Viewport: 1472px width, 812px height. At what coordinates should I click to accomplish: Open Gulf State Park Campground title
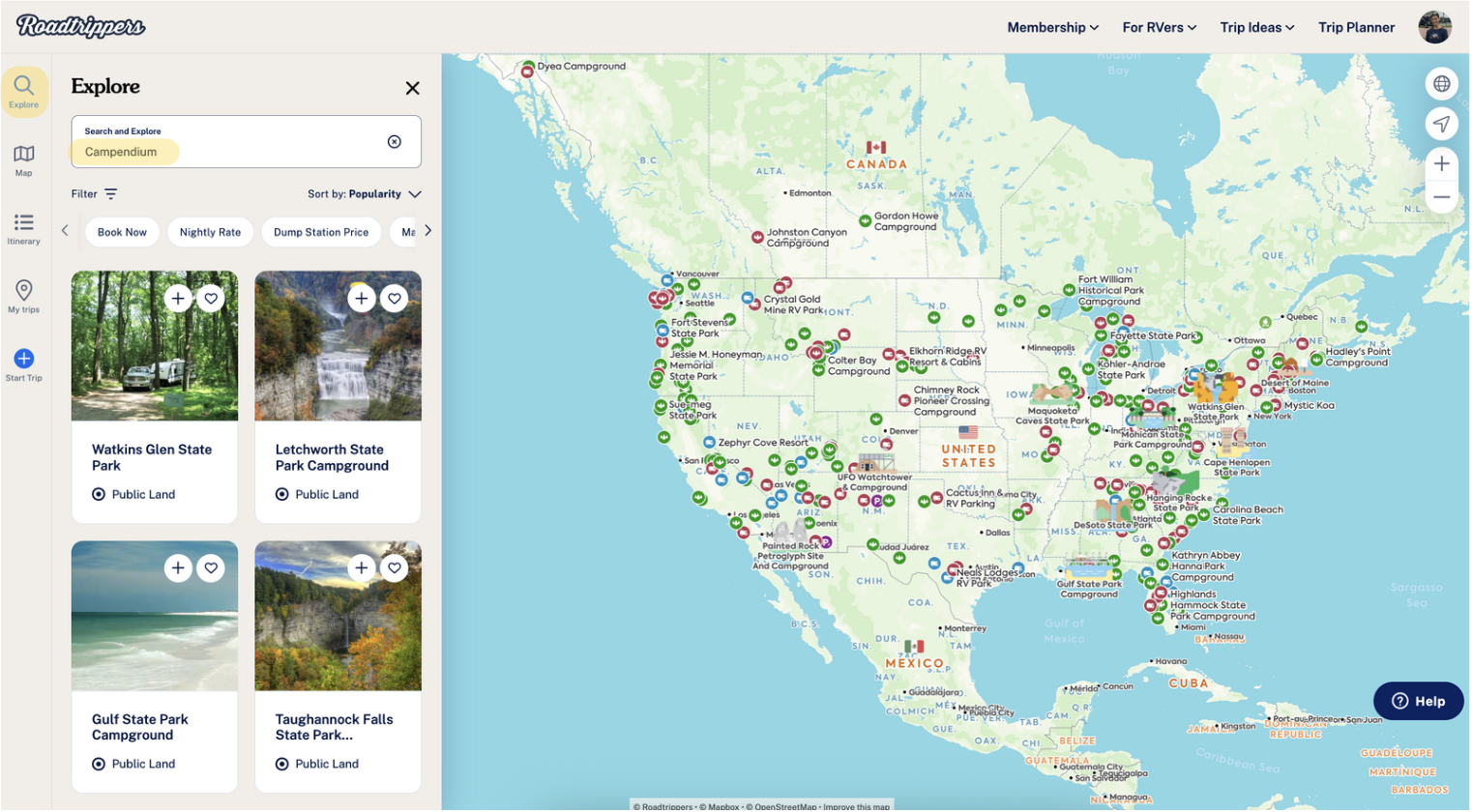[x=140, y=727]
